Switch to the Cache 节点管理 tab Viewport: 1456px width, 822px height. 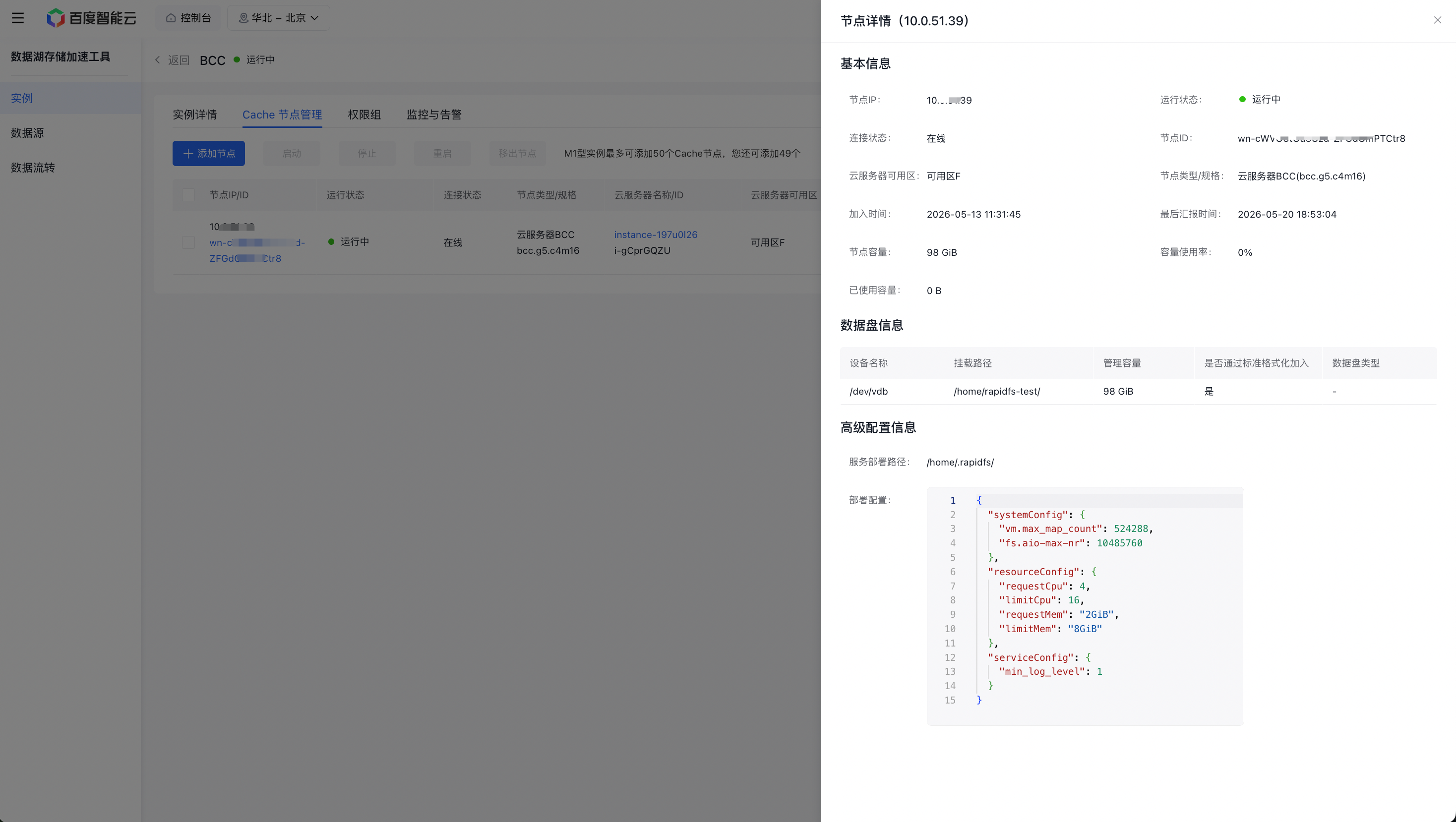pyautogui.click(x=282, y=115)
